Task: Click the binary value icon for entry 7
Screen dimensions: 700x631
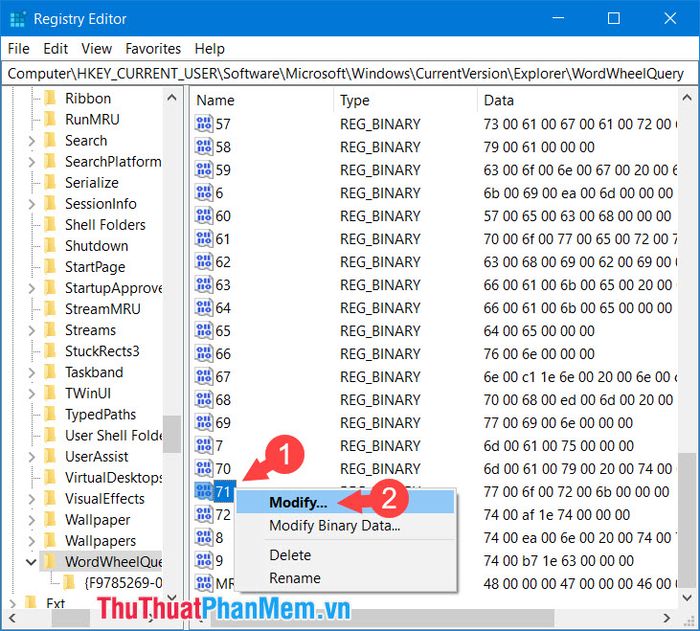Action: [x=204, y=445]
